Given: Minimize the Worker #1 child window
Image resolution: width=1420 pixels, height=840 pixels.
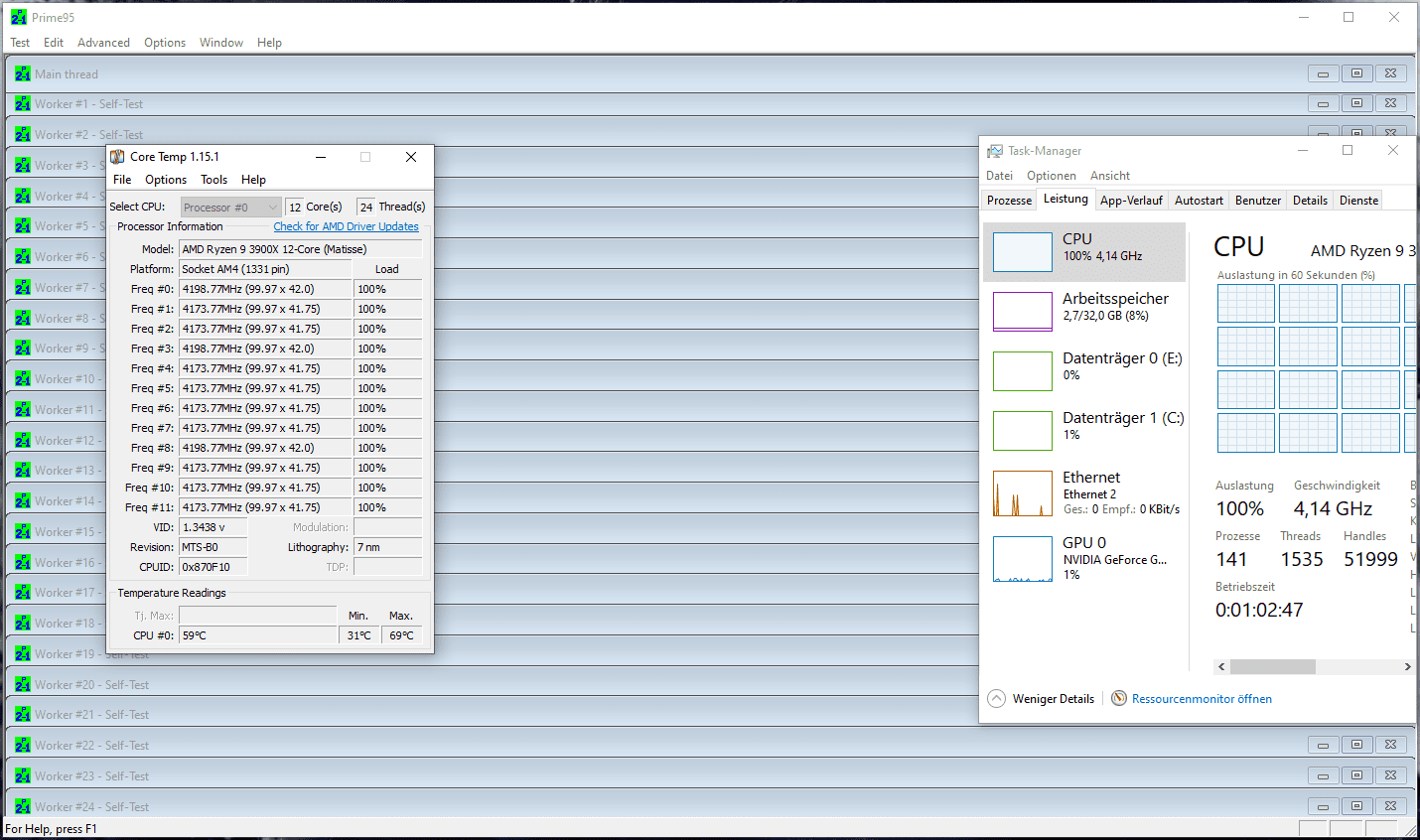Looking at the screenshot, I should coord(1323,103).
